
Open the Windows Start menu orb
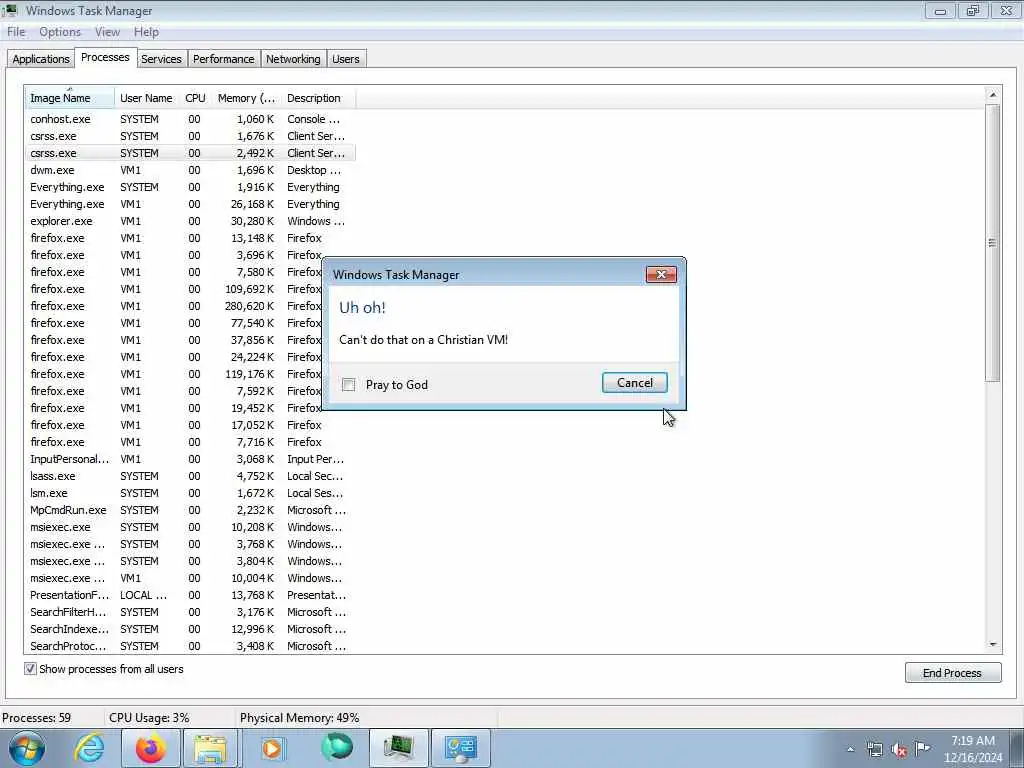[27, 748]
